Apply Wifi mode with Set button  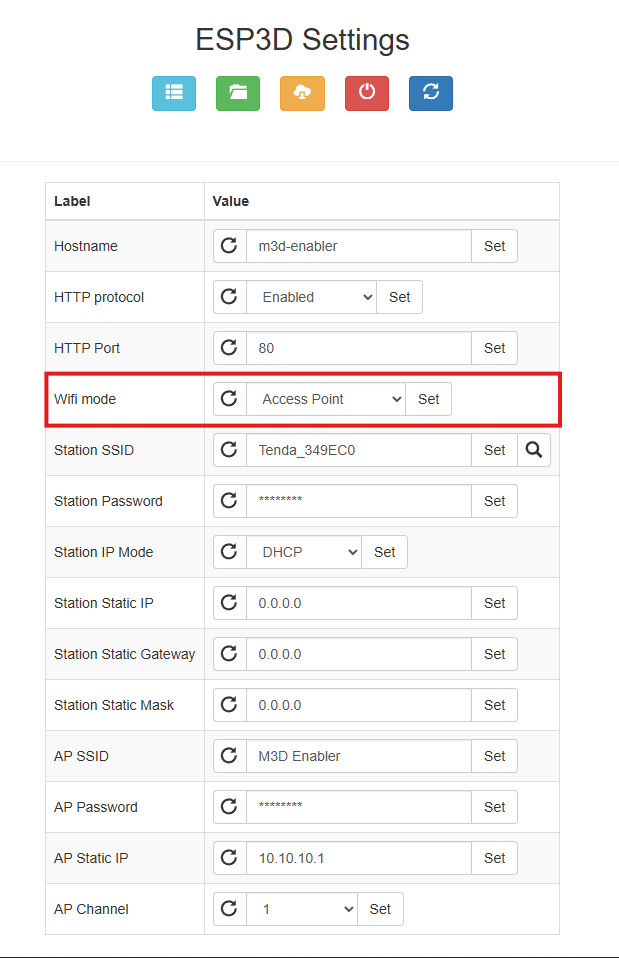click(x=428, y=399)
